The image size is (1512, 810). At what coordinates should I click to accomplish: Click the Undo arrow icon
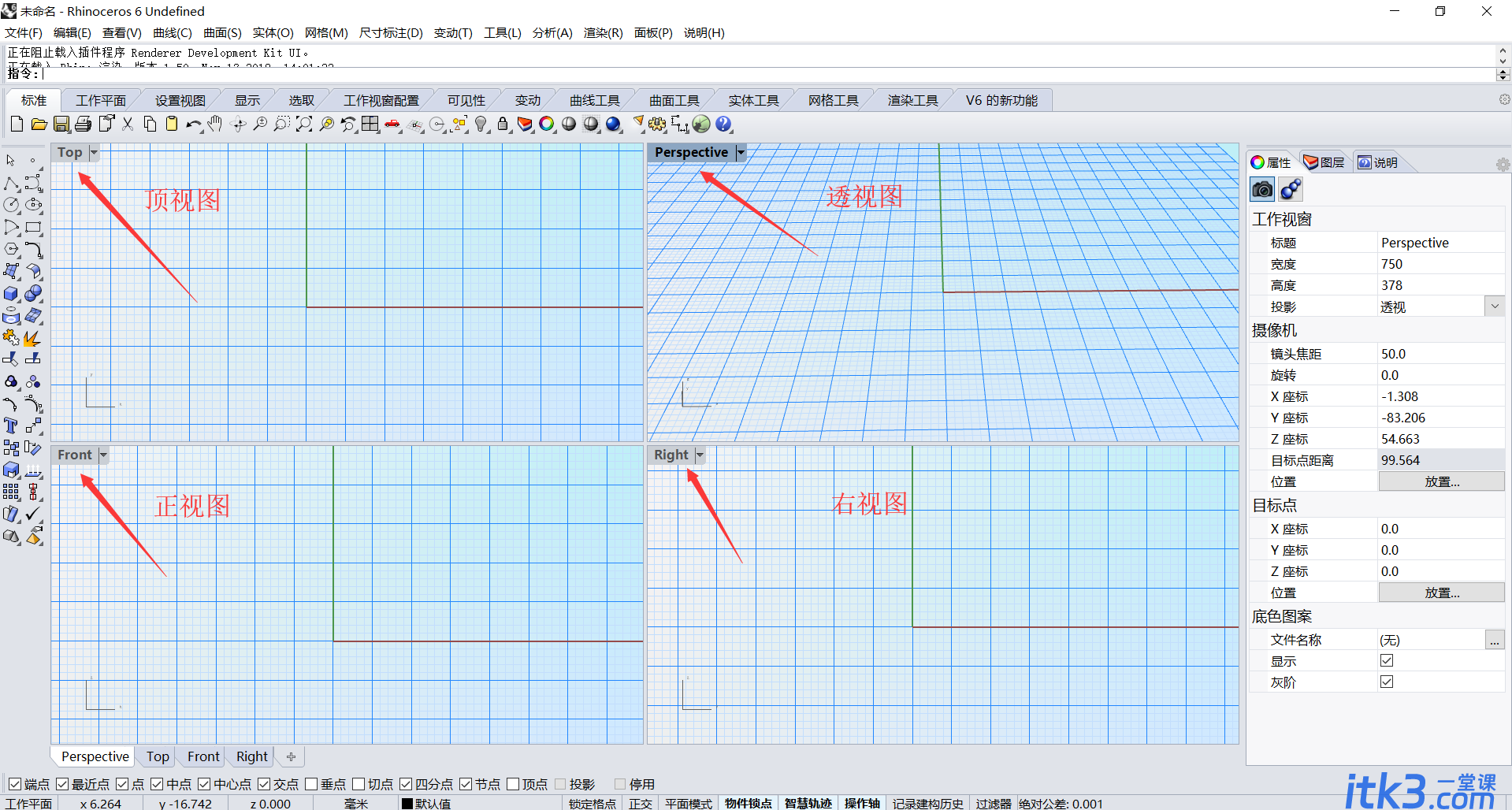194,124
